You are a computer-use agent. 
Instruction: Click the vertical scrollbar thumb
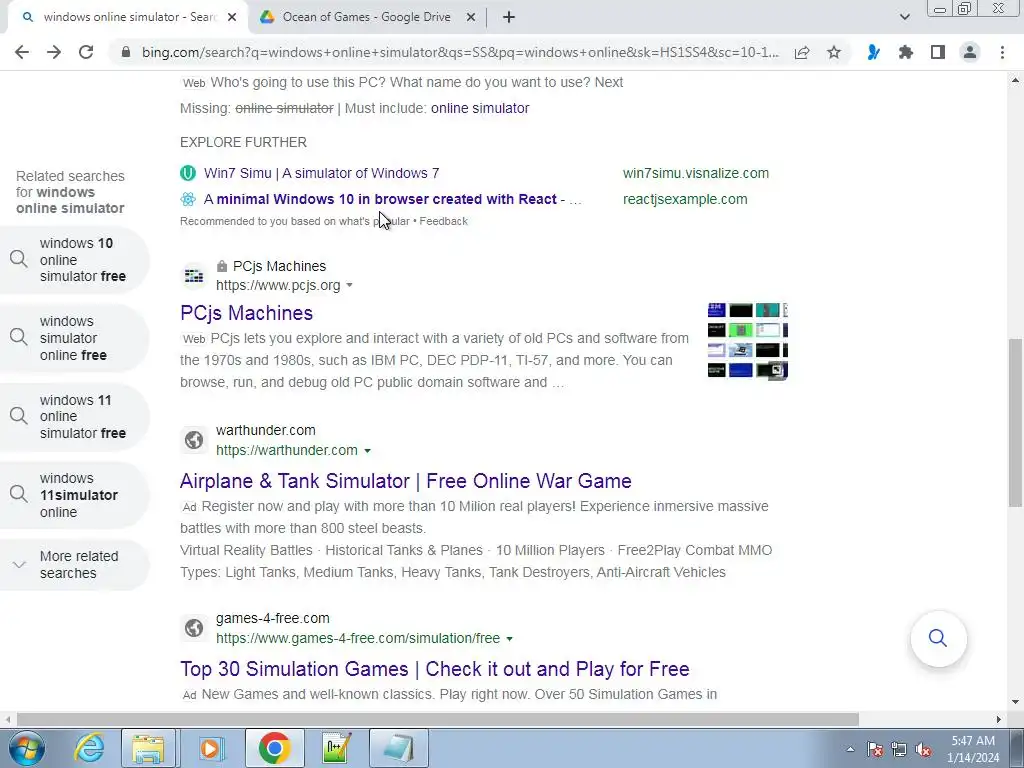(1015, 423)
